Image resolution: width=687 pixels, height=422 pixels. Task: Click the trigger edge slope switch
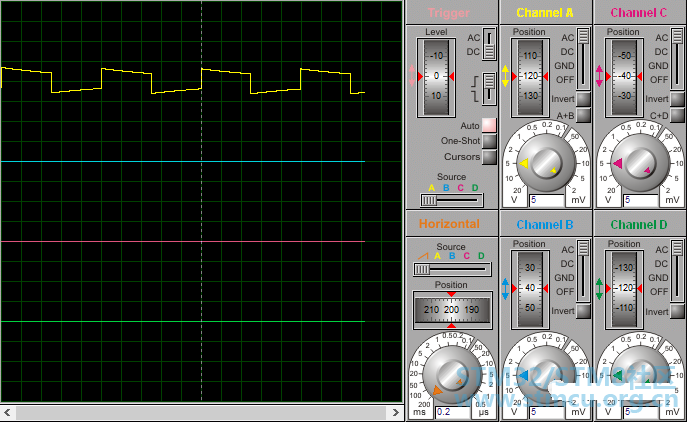[x=489, y=89]
